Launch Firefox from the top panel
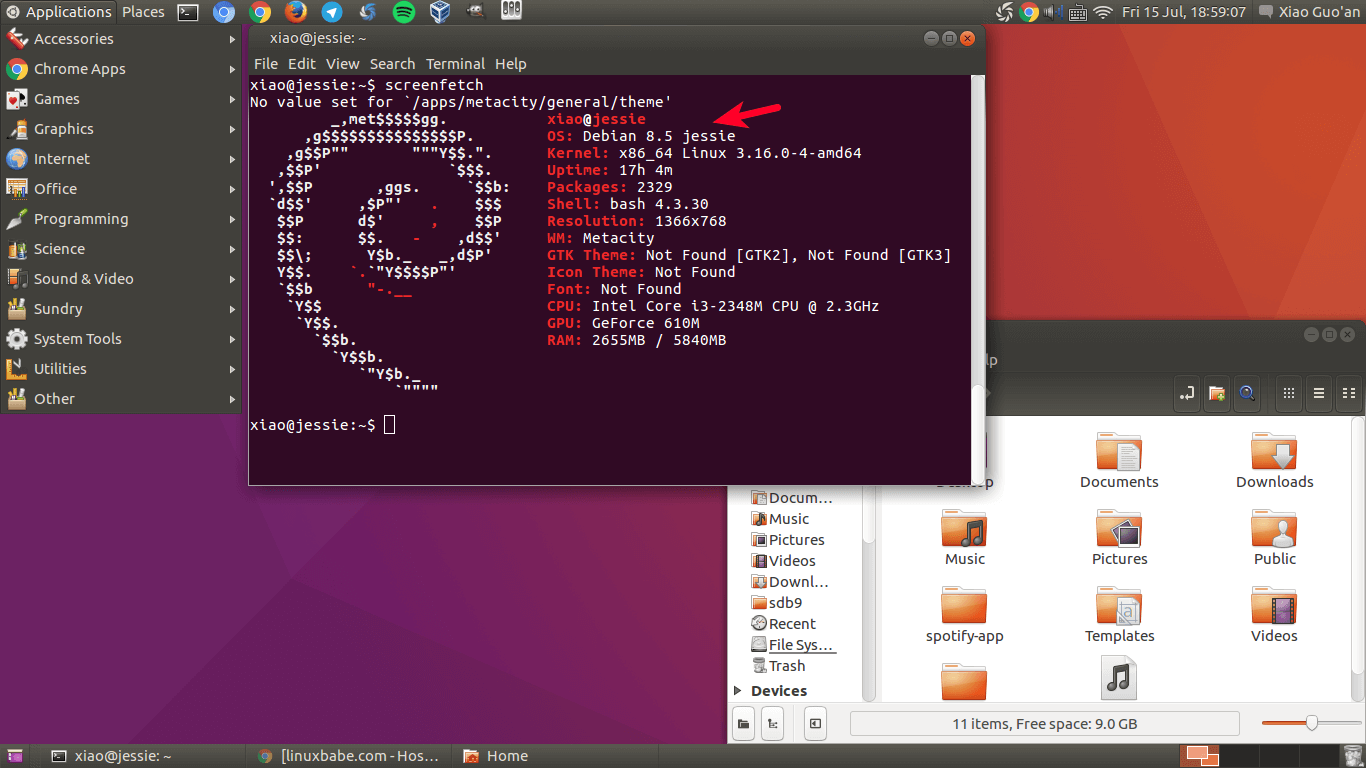This screenshot has width=1366, height=768. pos(295,12)
